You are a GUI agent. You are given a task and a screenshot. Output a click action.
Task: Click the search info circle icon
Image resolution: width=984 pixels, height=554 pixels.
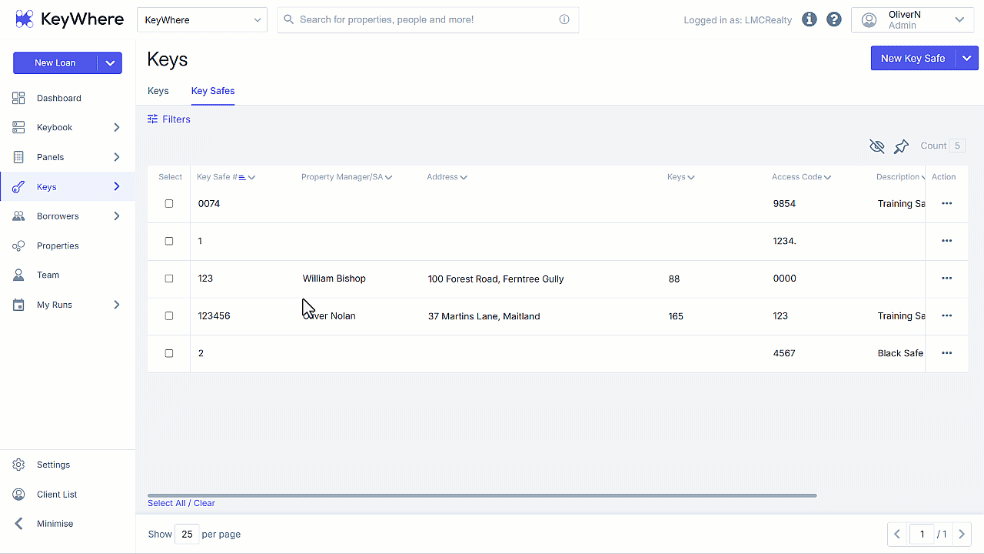[x=564, y=19]
